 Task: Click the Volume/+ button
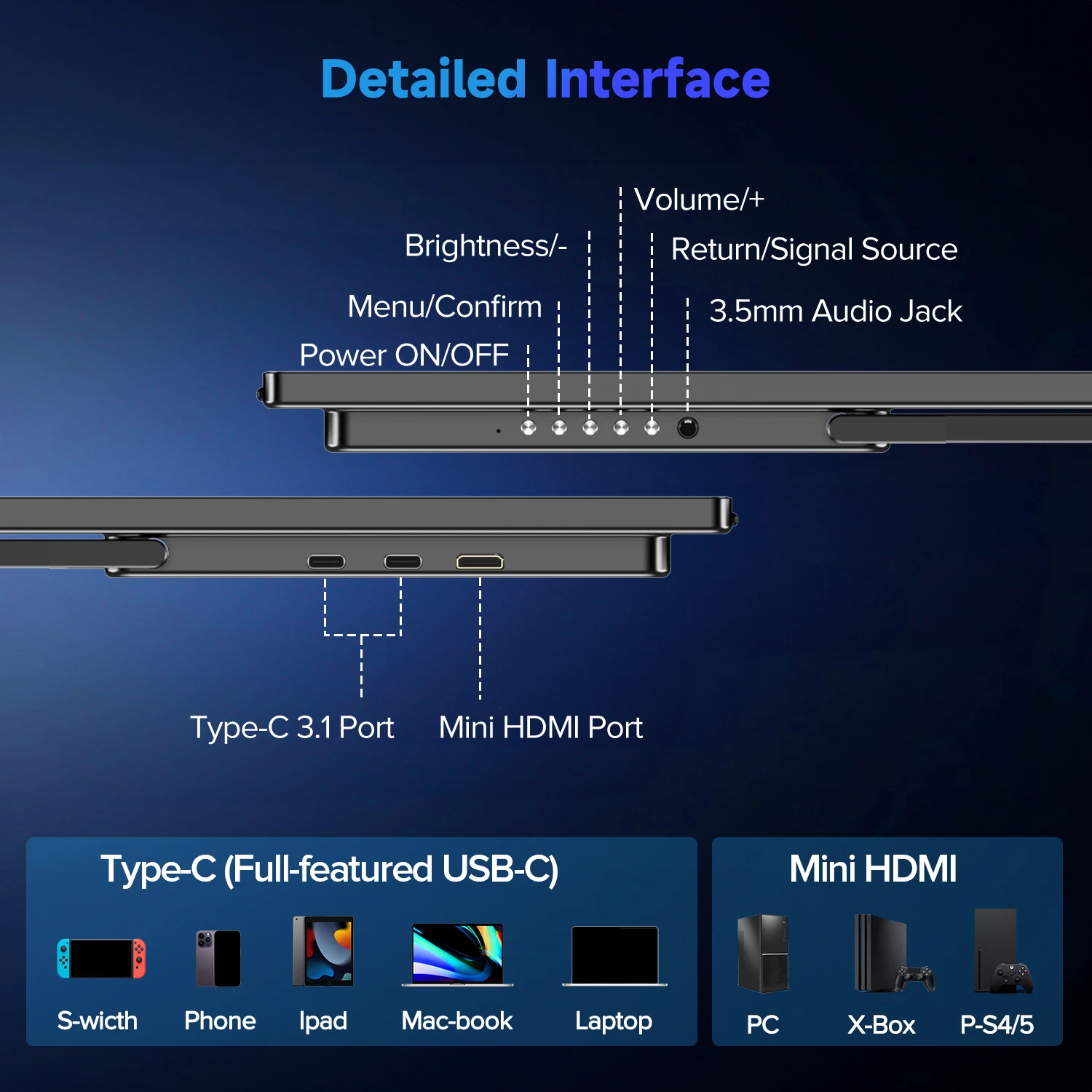pyautogui.click(x=620, y=429)
